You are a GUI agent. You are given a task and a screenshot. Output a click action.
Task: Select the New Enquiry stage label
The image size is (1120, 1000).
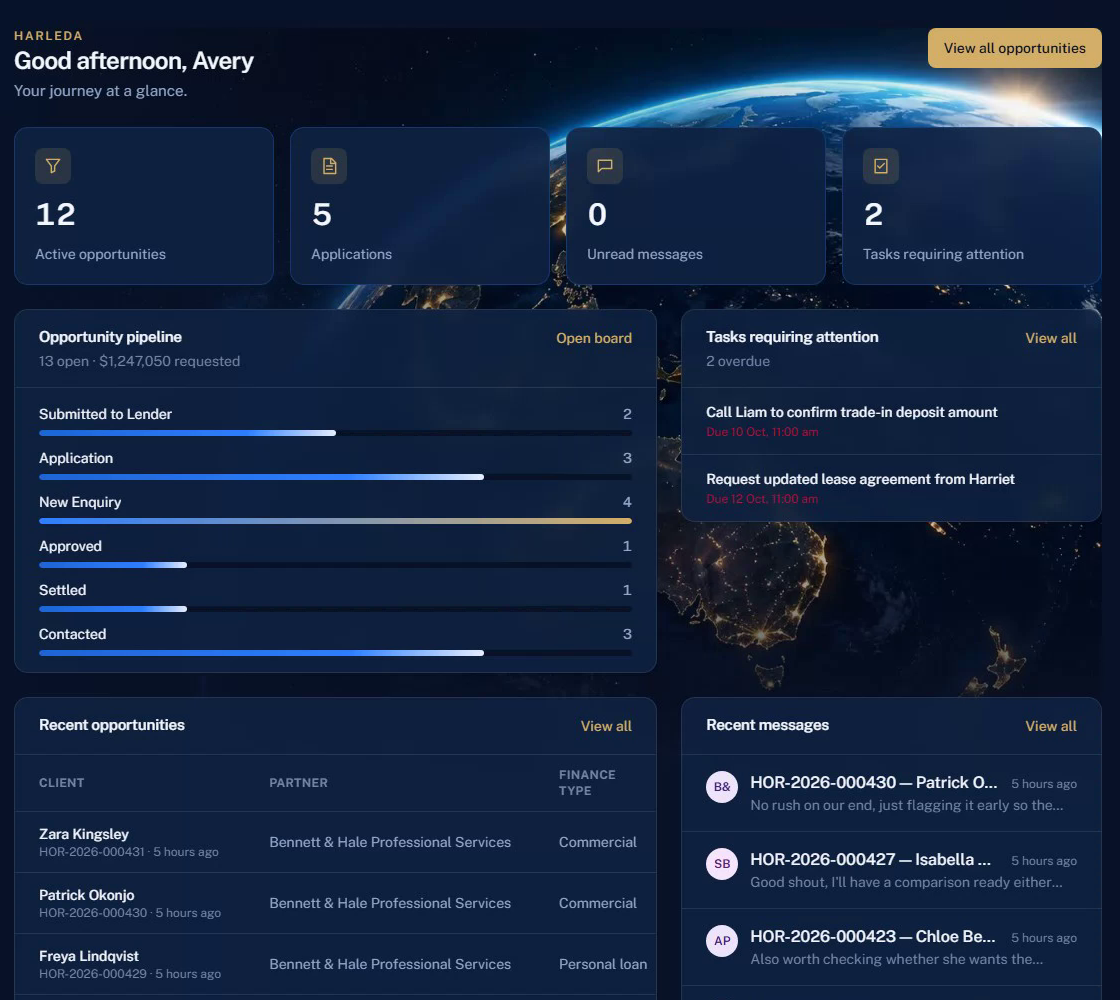coord(80,502)
